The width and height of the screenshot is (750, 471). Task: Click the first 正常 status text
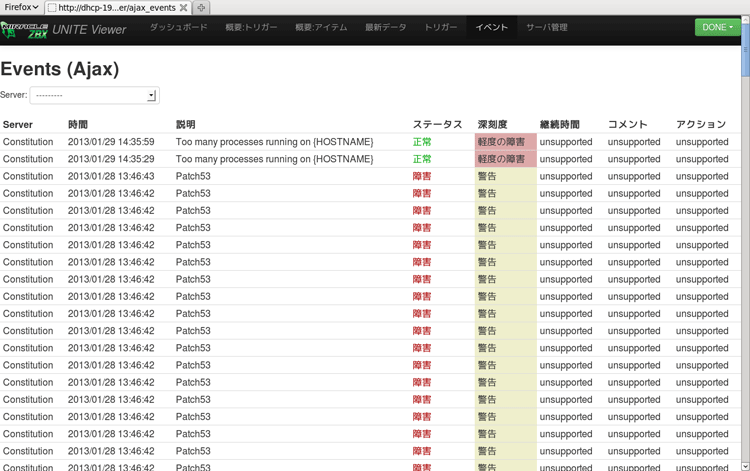[422, 142]
